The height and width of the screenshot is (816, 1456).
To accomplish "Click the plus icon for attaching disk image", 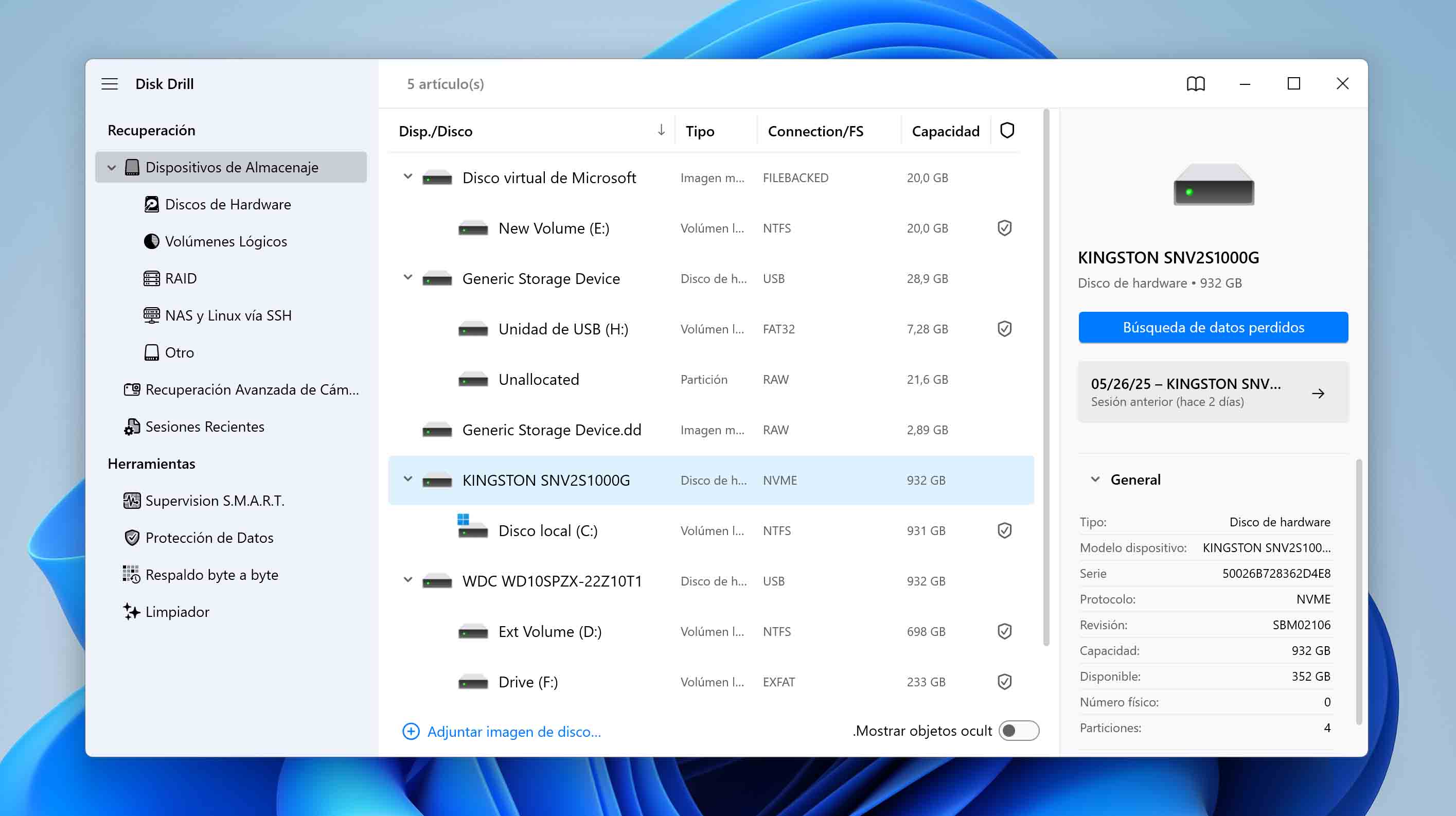I will pyautogui.click(x=411, y=731).
